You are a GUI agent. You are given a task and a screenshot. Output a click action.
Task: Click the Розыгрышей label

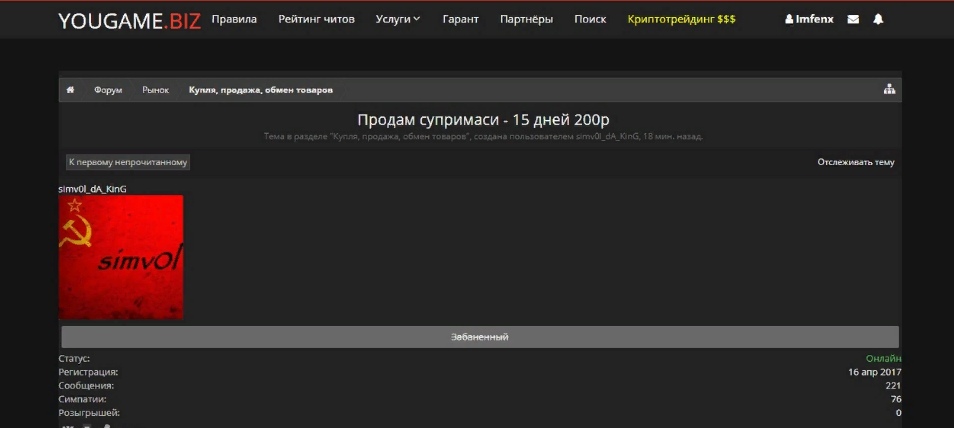[89, 413]
